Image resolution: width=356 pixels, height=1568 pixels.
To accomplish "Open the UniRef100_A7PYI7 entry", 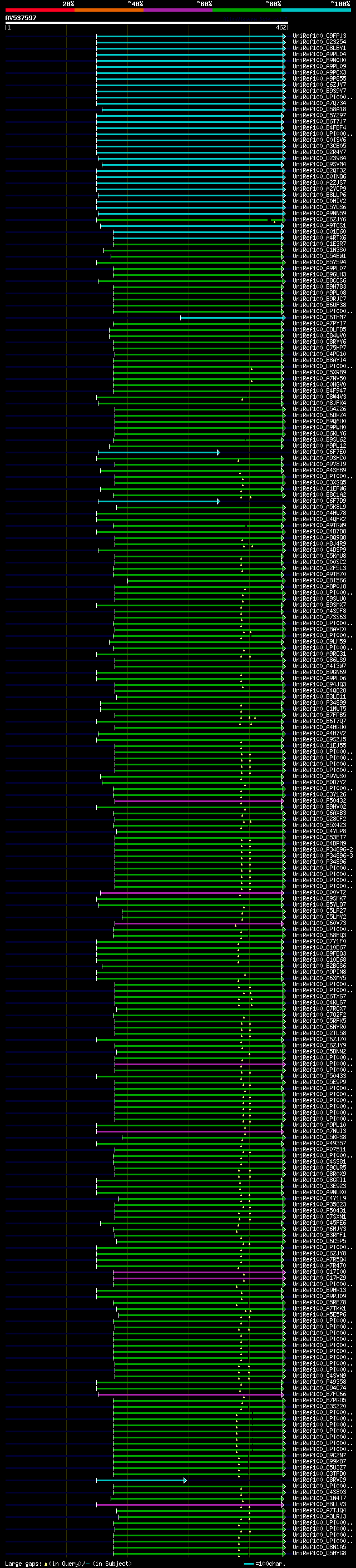I will 319,324.
